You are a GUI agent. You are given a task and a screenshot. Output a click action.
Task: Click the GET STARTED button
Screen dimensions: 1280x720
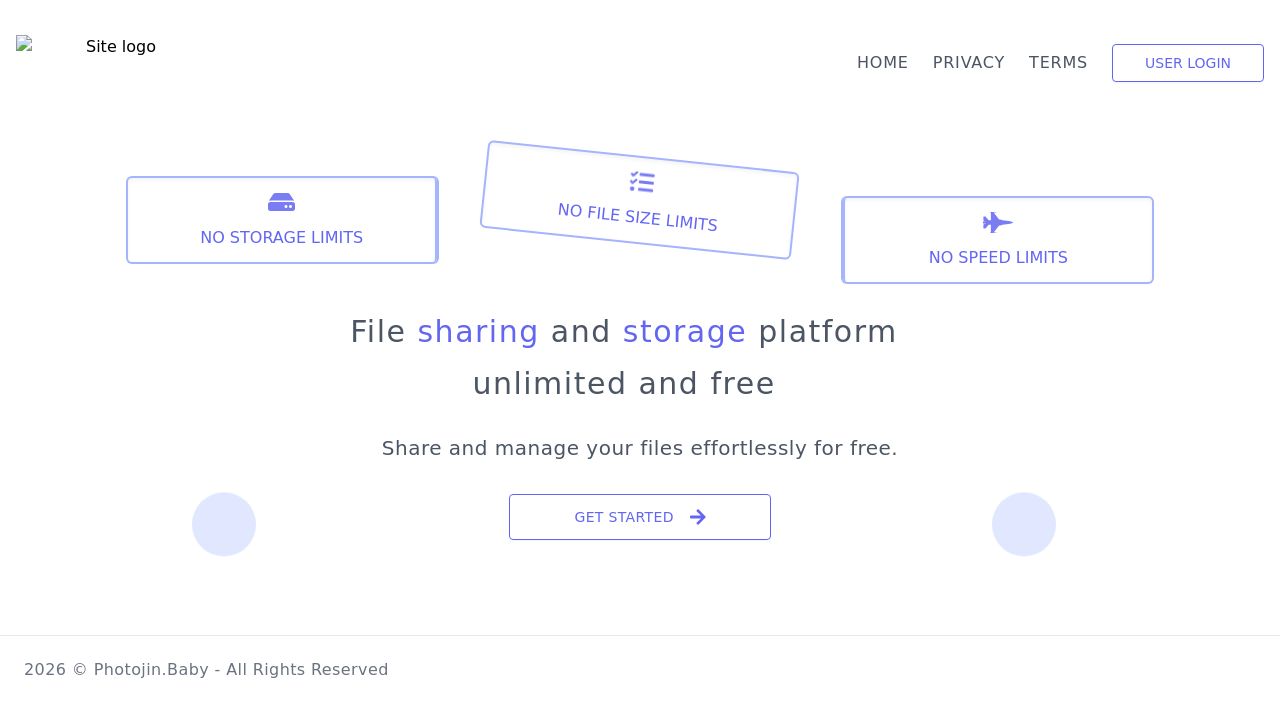click(x=640, y=517)
